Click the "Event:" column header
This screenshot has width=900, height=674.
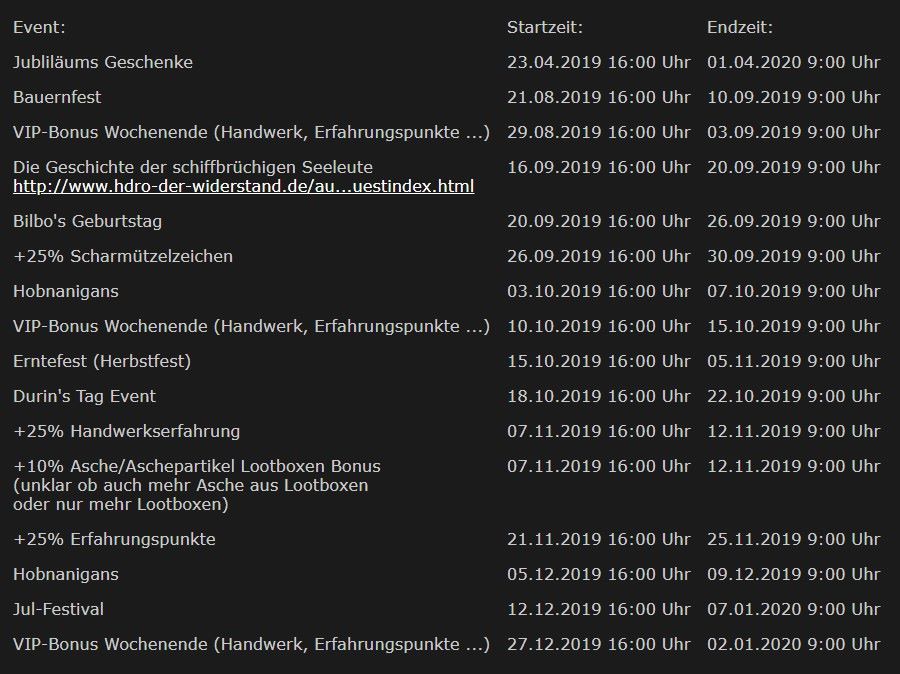click(x=39, y=28)
